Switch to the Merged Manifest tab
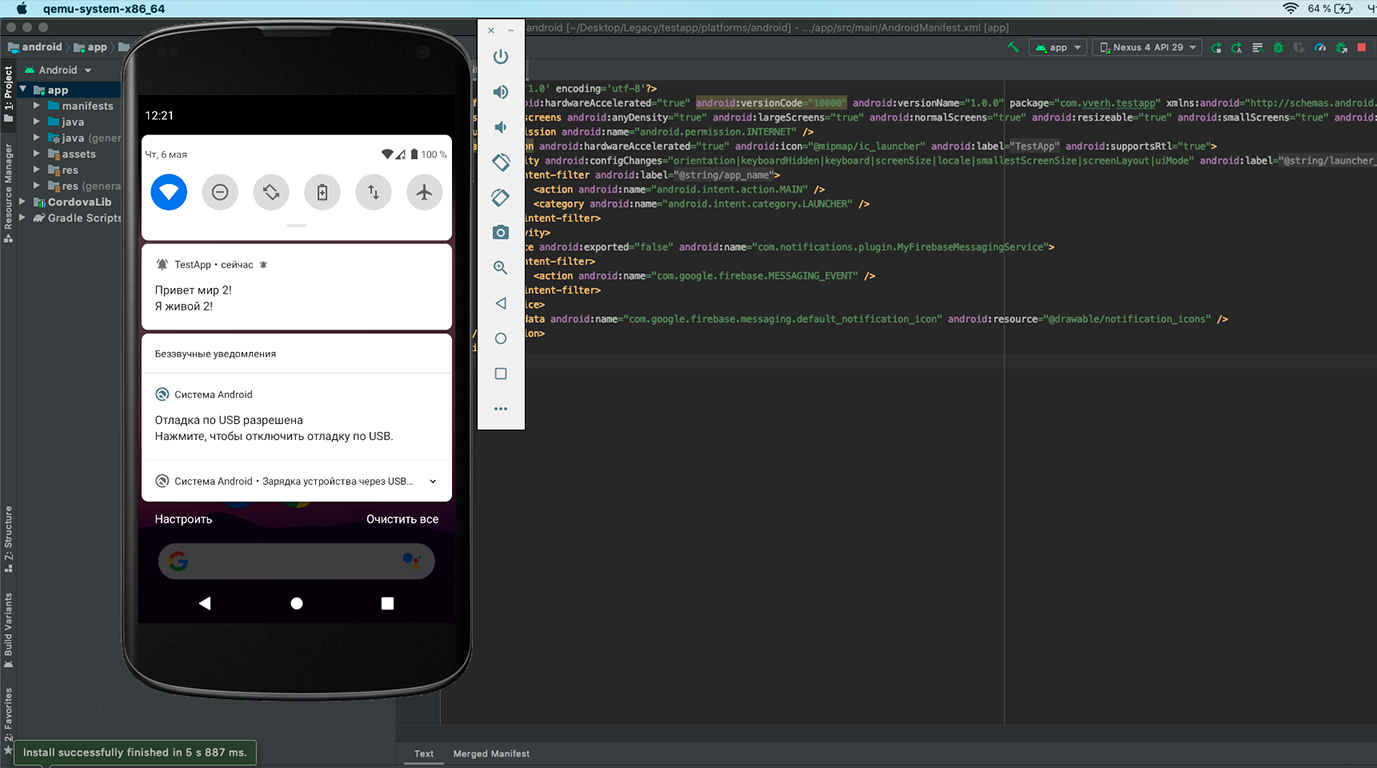 (x=491, y=754)
